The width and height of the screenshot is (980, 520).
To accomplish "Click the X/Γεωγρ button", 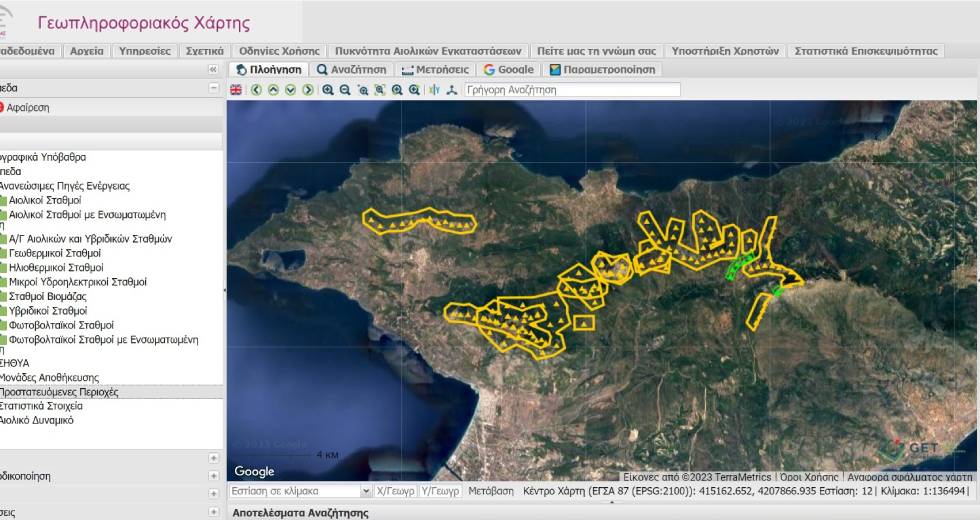I will click(396, 491).
